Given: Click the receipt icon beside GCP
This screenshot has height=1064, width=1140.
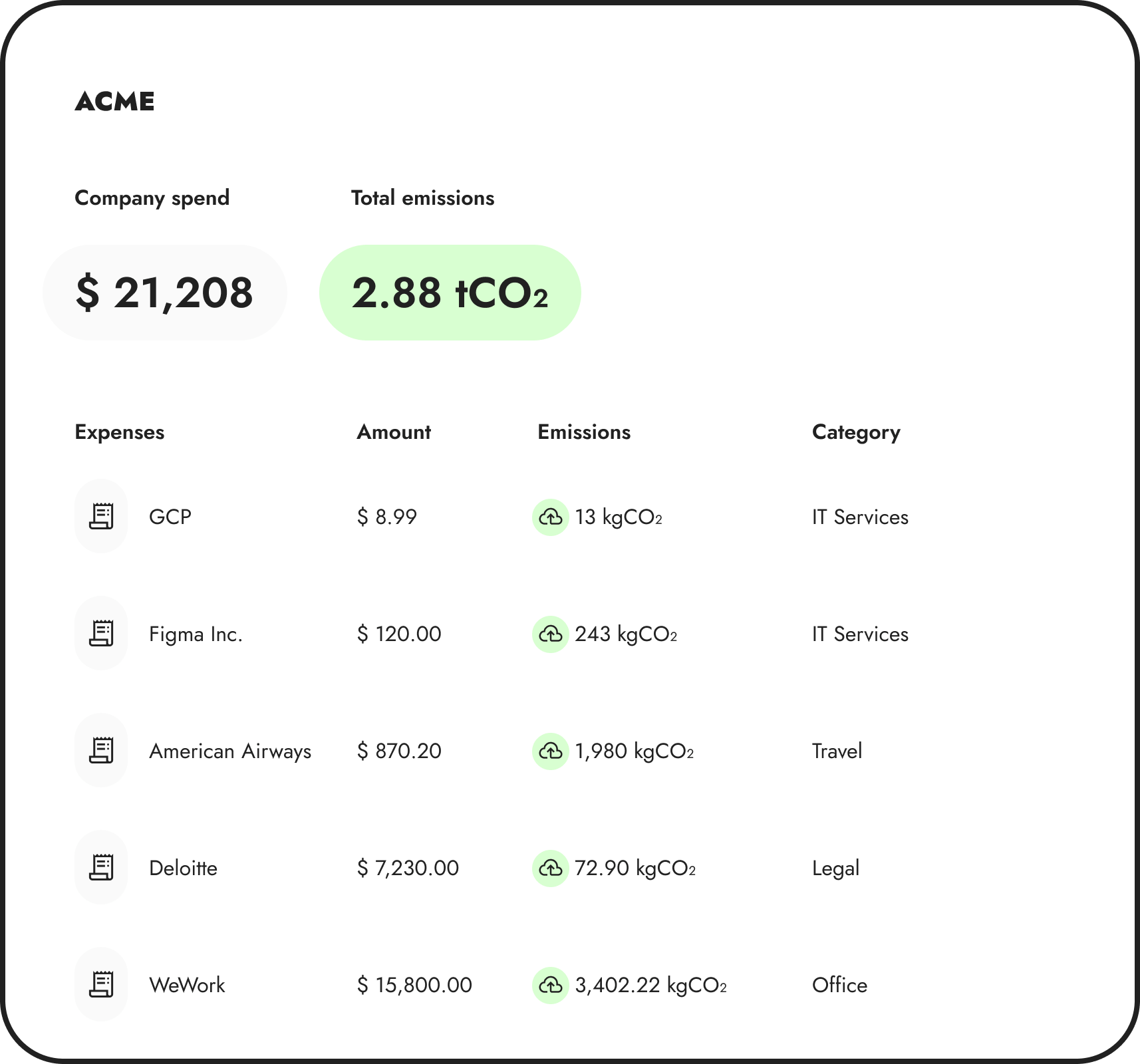Looking at the screenshot, I should point(101,517).
